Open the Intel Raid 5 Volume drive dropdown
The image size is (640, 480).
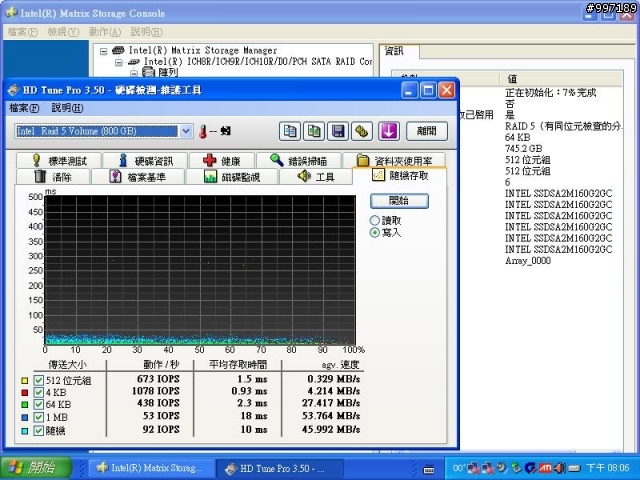point(186,131)
